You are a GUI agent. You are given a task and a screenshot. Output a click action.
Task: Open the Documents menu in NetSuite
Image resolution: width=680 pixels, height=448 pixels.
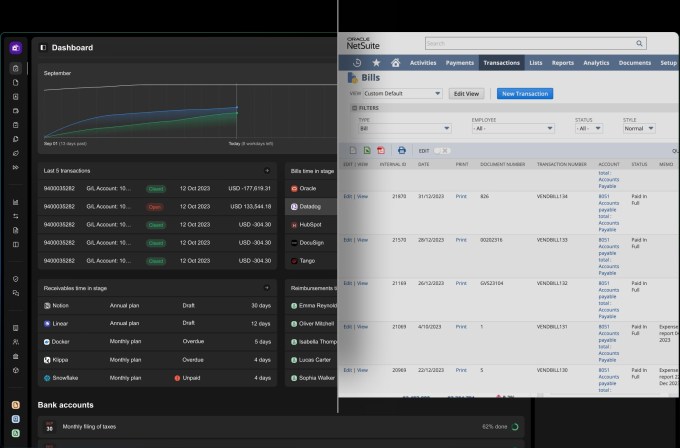click(x=634, y=63)
